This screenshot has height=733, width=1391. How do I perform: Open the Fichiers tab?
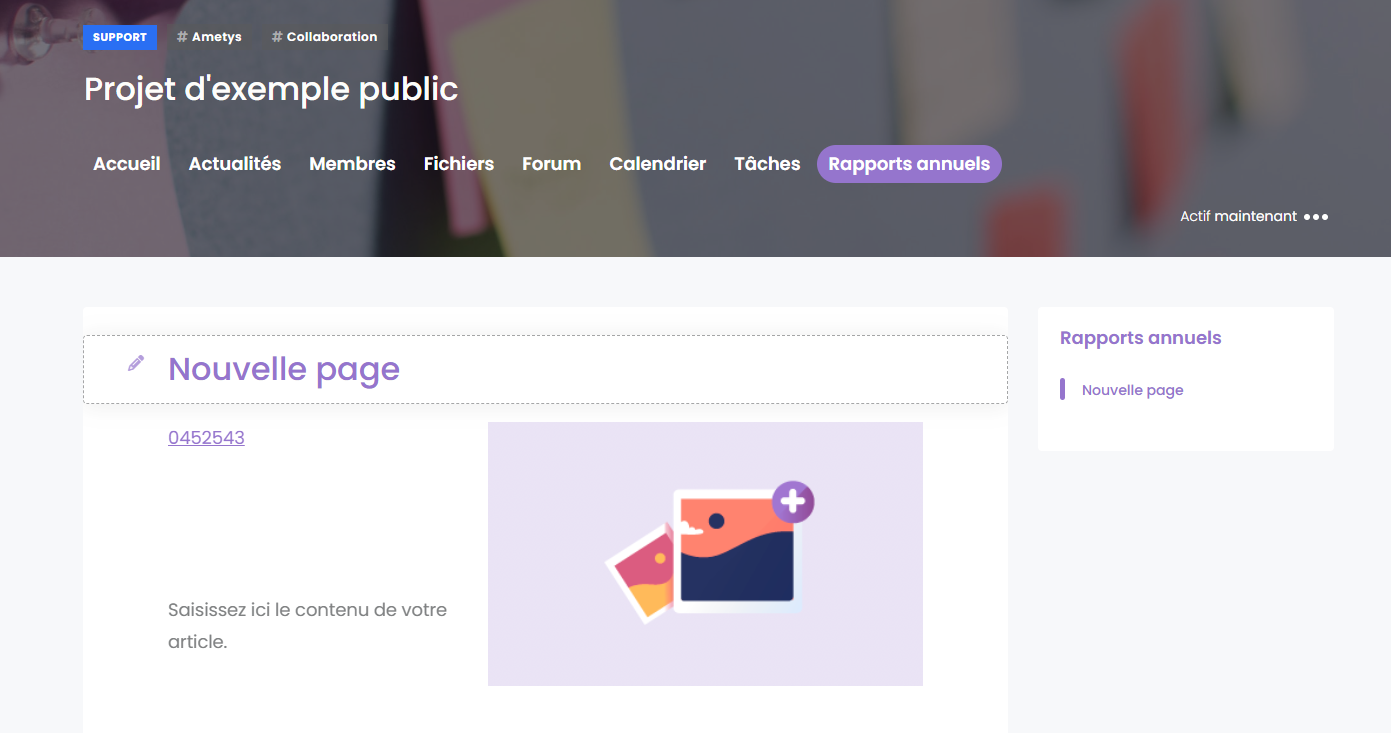tap(458, 164)
